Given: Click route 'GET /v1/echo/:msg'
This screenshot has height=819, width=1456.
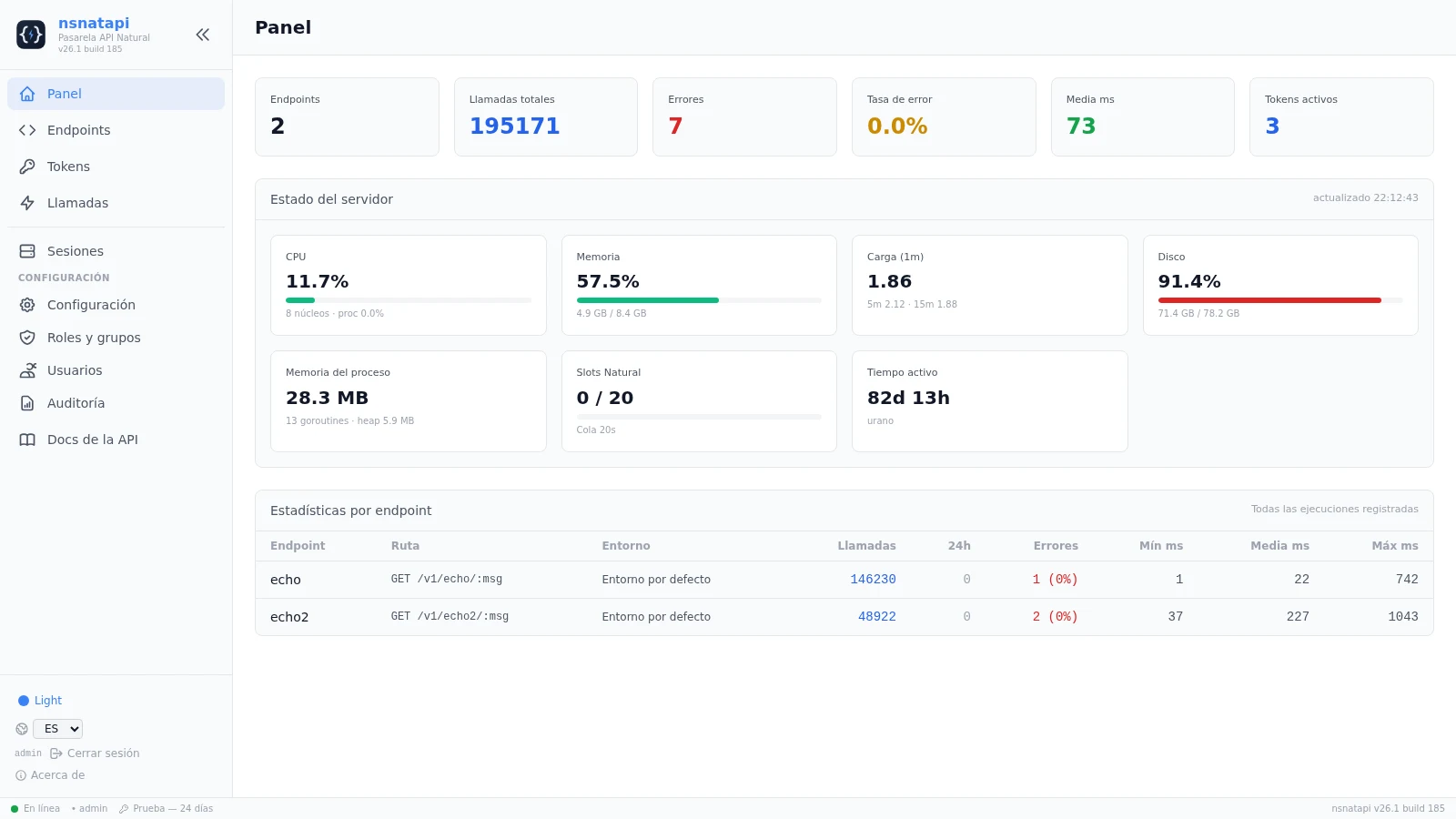Looking at the screenshot, I should pyautogui.click(x=447, y=580).
